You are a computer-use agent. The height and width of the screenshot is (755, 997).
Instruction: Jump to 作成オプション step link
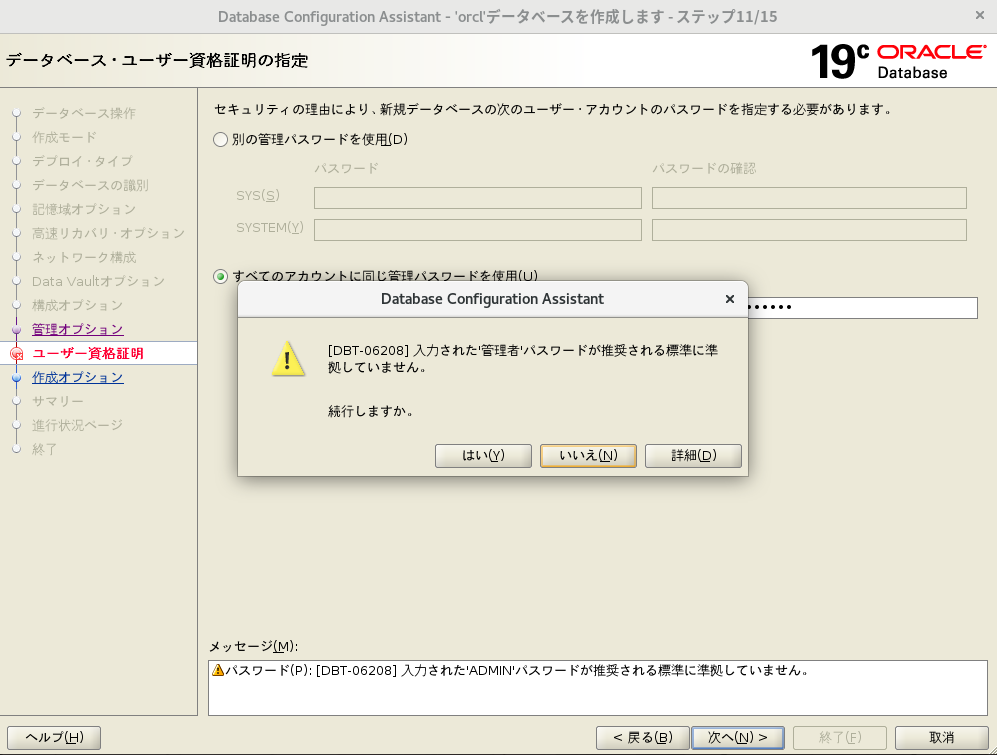pyautogui.click(x=77, y=377)
